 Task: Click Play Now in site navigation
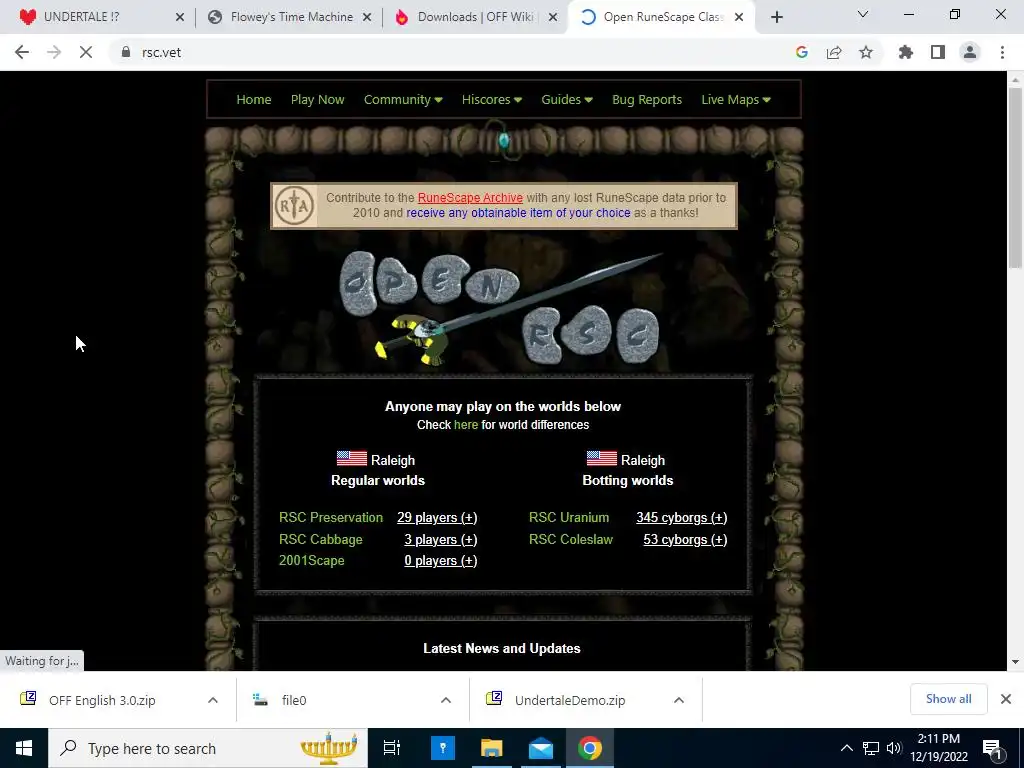pos(317,99)
